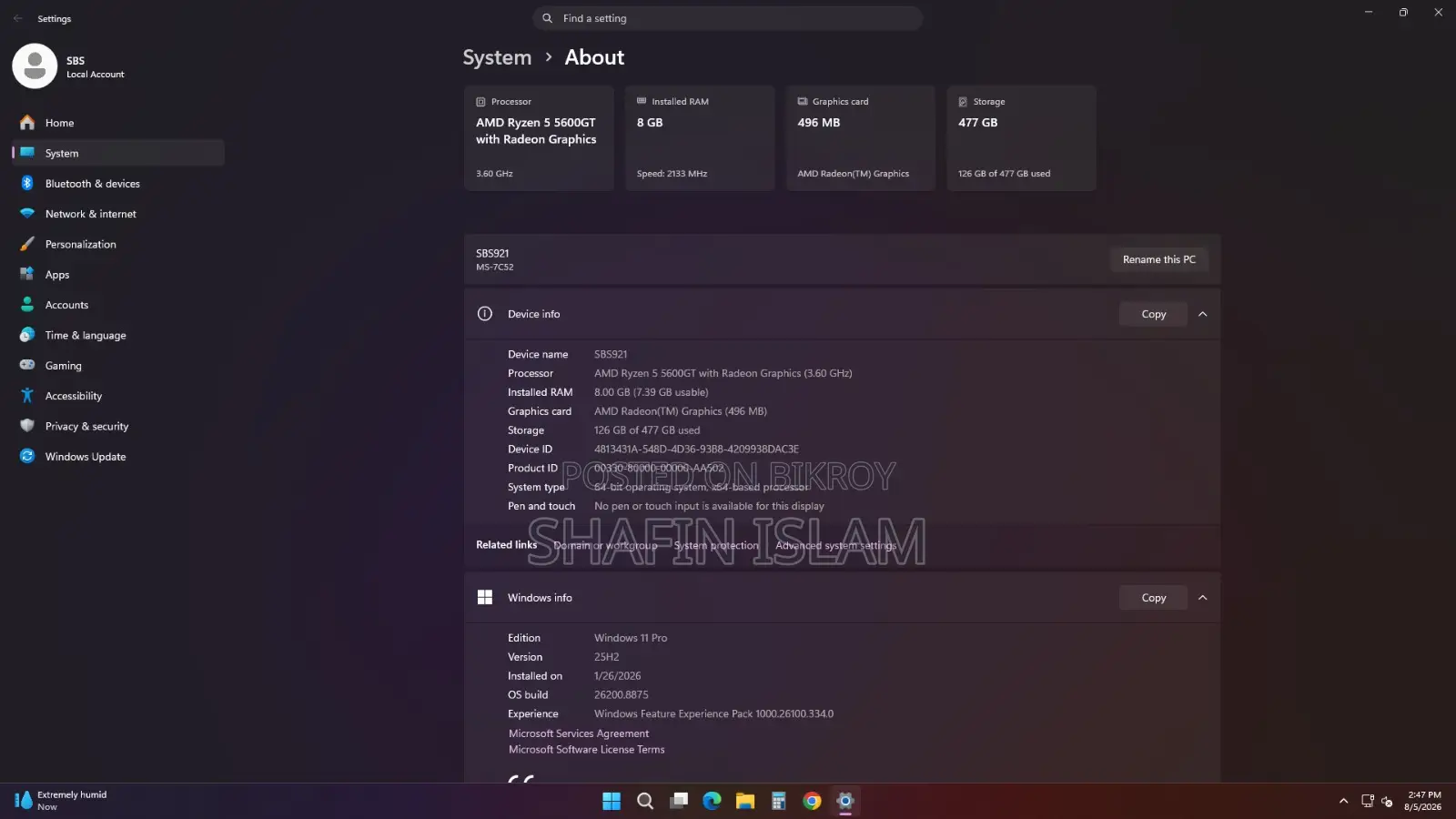The image size is (1456, 819).
Task: Open the SBS Local Account profile
Action: point(69,66)
